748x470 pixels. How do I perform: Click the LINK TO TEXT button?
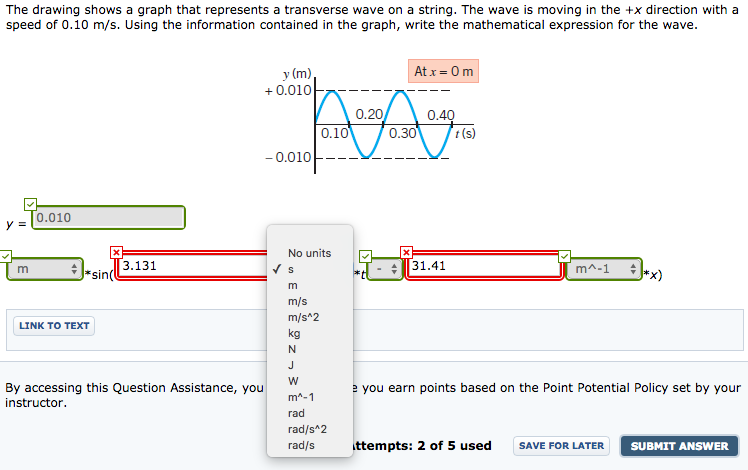(54, 326)
